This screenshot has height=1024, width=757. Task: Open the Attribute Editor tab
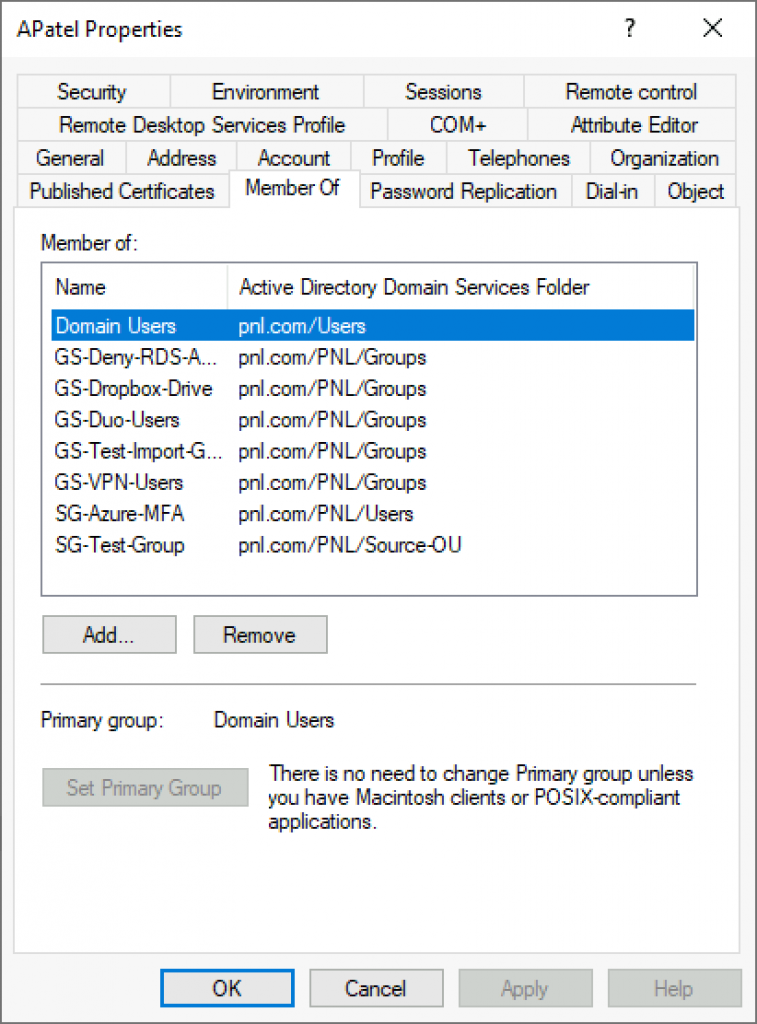632,125
